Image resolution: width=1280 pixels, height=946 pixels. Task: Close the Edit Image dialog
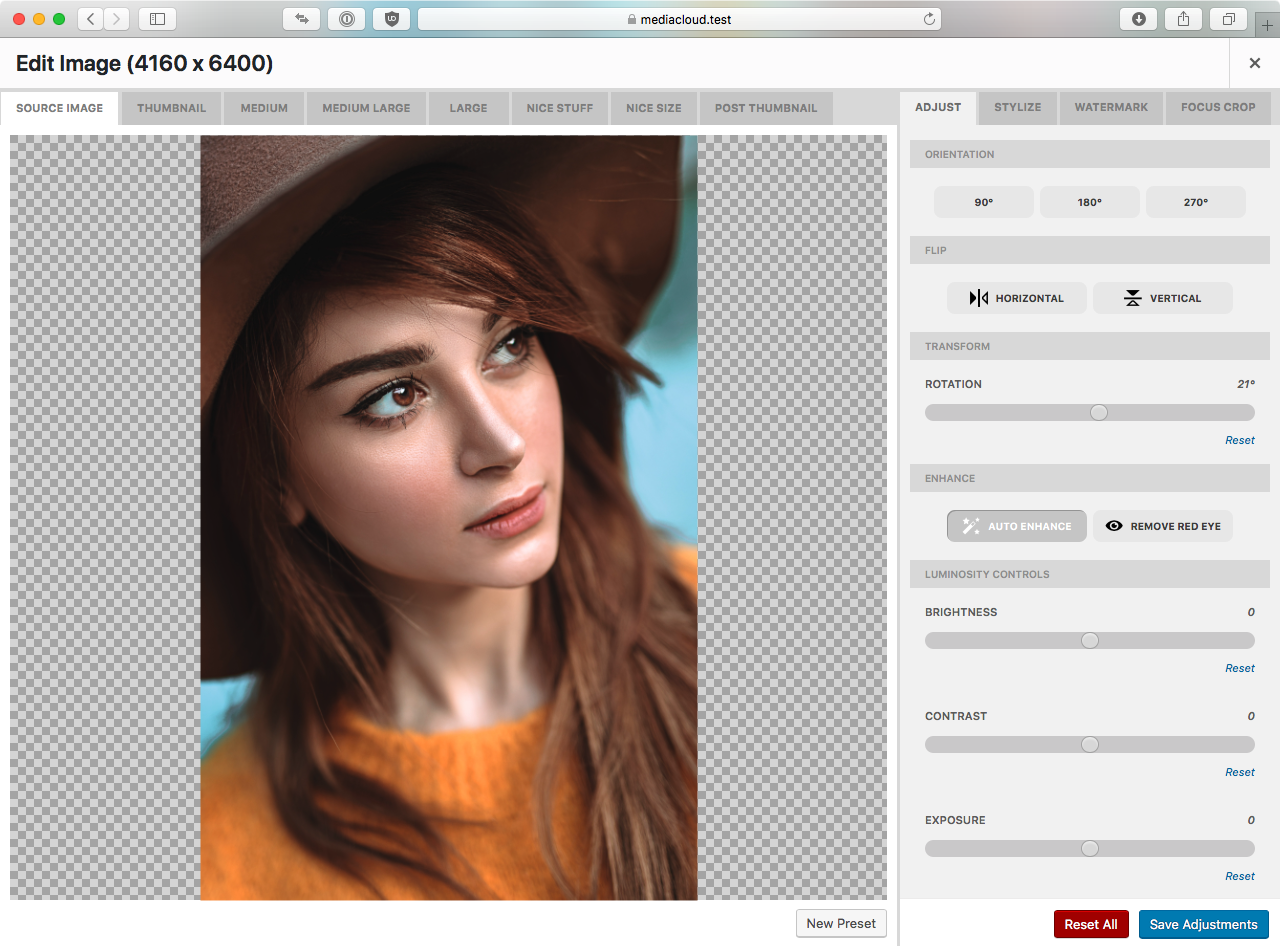coord(1254,63)
